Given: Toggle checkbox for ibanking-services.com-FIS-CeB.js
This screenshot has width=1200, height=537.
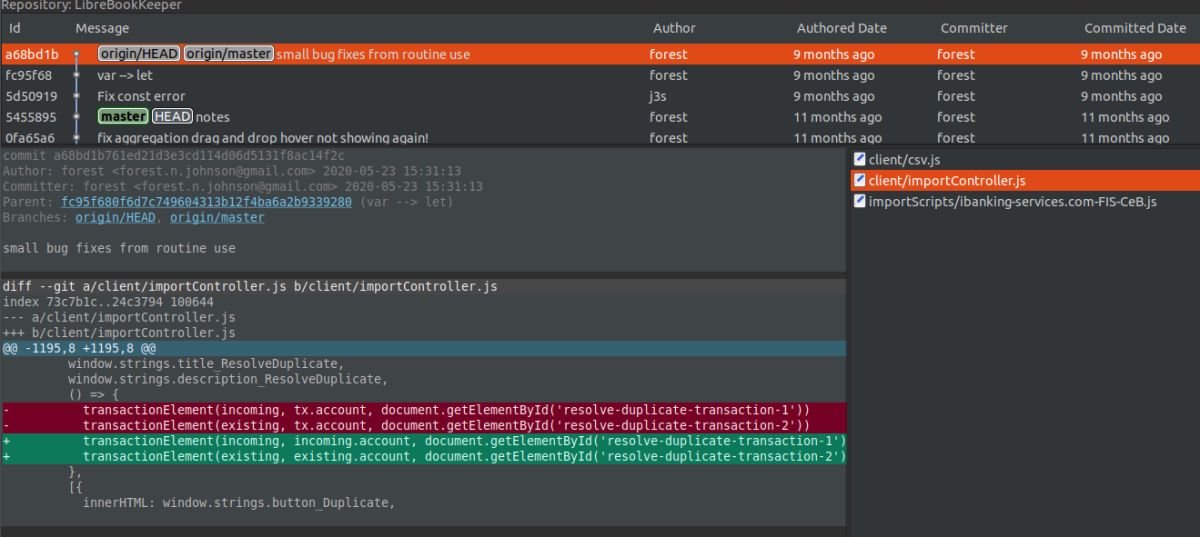Looking at the screenshot, I should click(x=859, y=201).
